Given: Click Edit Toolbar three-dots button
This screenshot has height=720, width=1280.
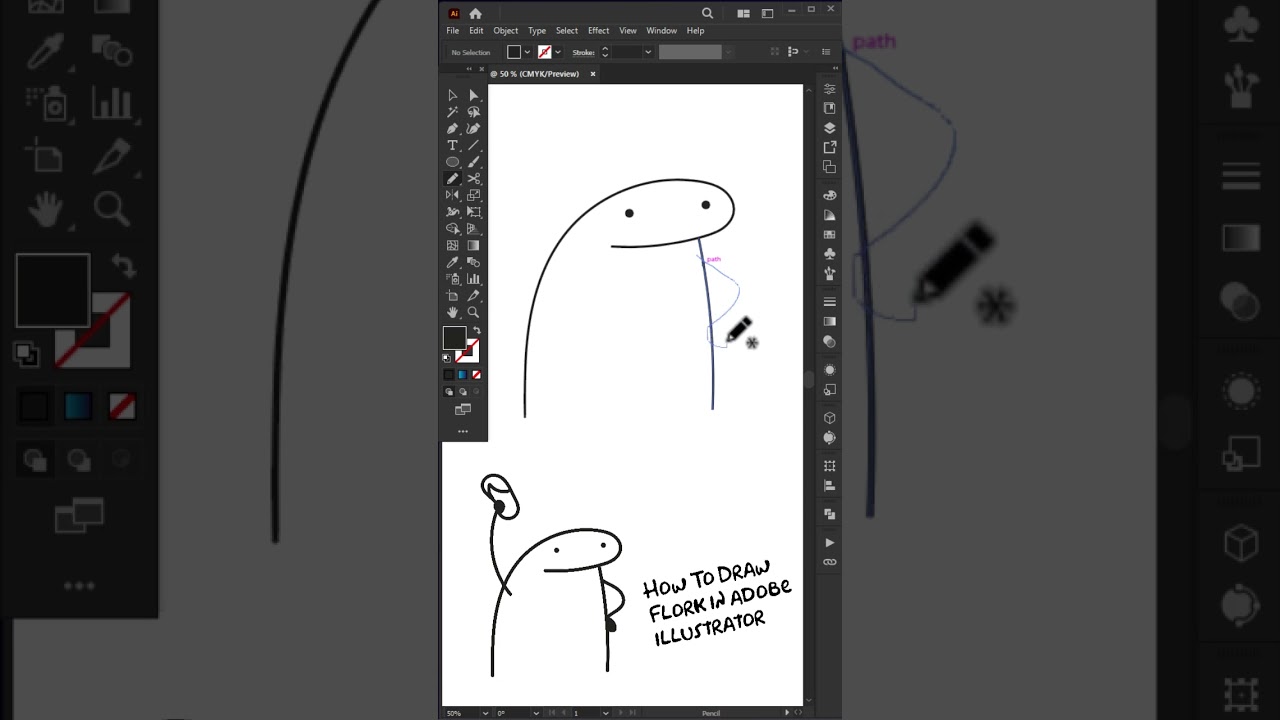Looking at the screenshot, I should pos(463,431).
